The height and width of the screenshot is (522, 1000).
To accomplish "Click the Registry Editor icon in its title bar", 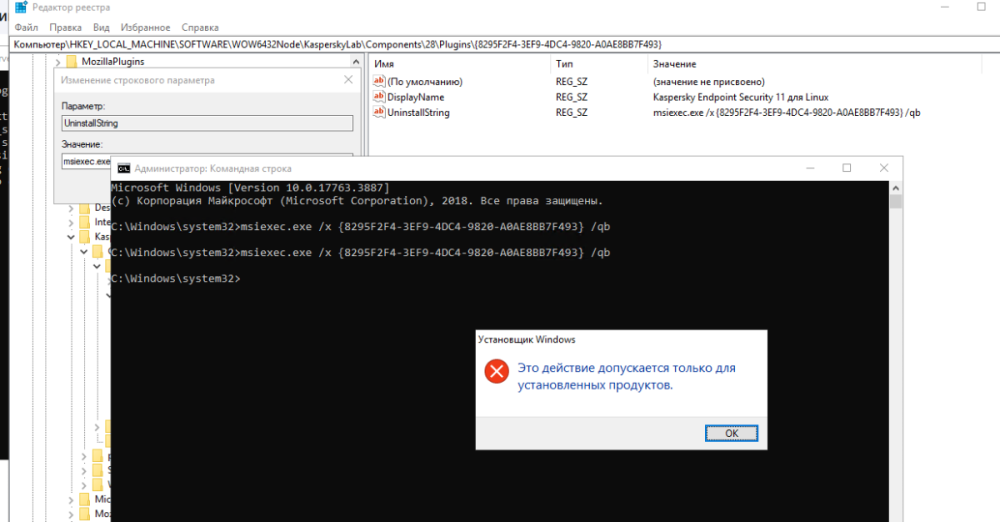I will pyautogui.click(x=21, y=8).
